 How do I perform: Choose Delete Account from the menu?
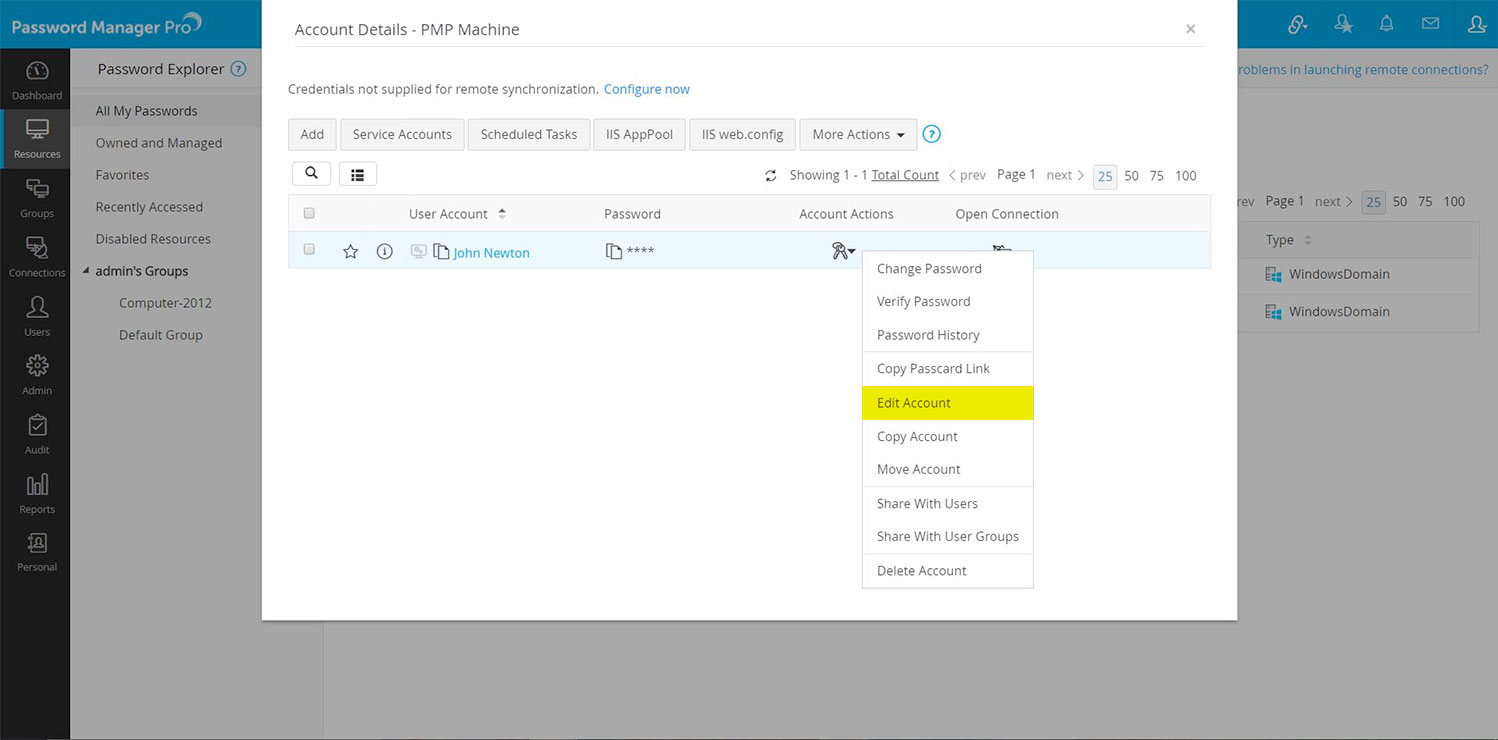point(921,570)
